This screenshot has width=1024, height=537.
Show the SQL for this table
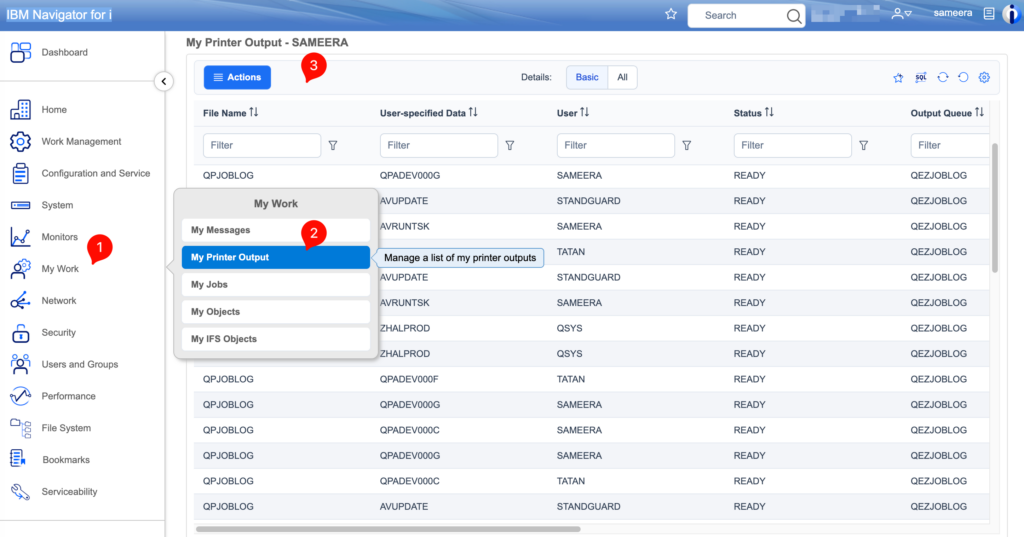921,78
